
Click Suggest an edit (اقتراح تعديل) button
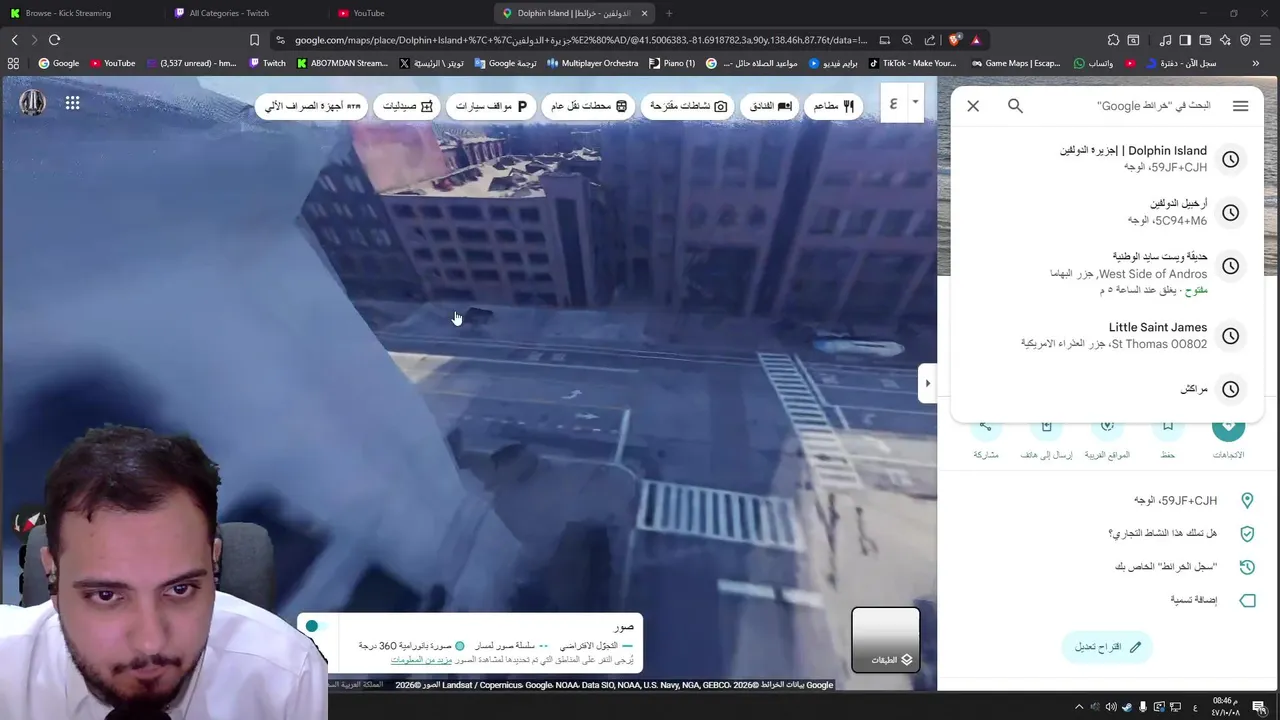coord(1107,647)
